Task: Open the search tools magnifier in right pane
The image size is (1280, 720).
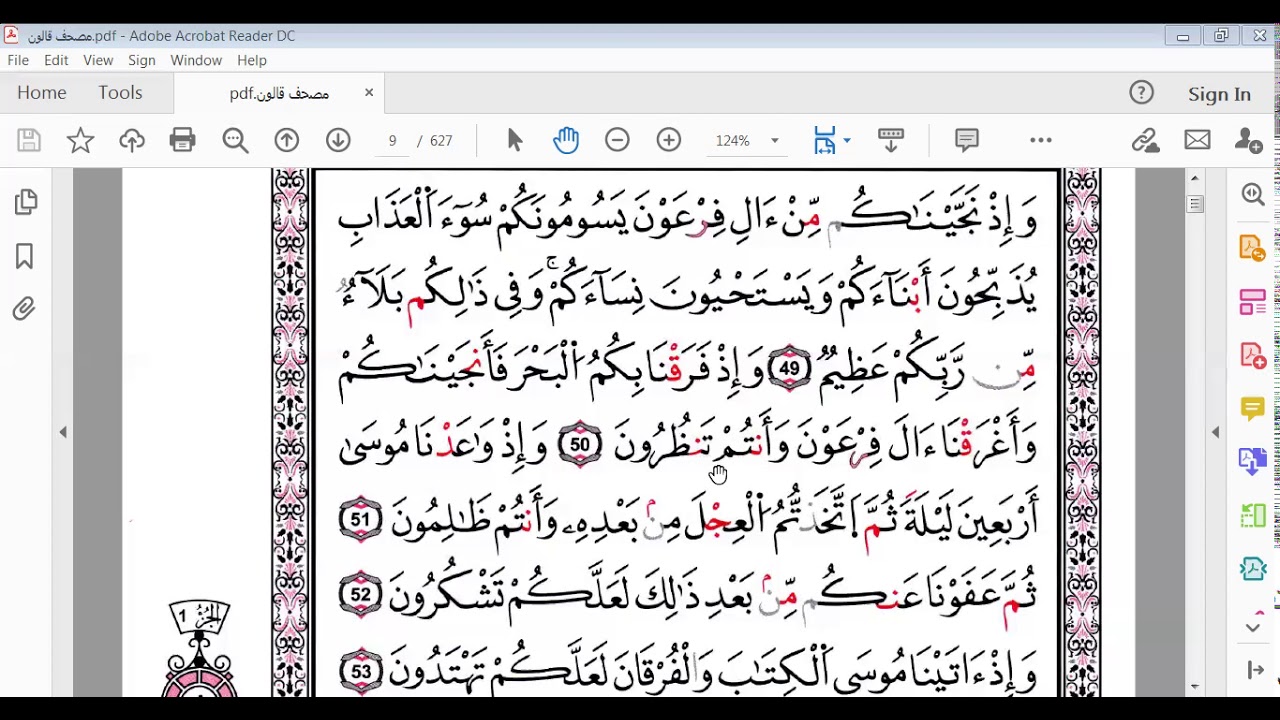Action: click(1253, 194)
